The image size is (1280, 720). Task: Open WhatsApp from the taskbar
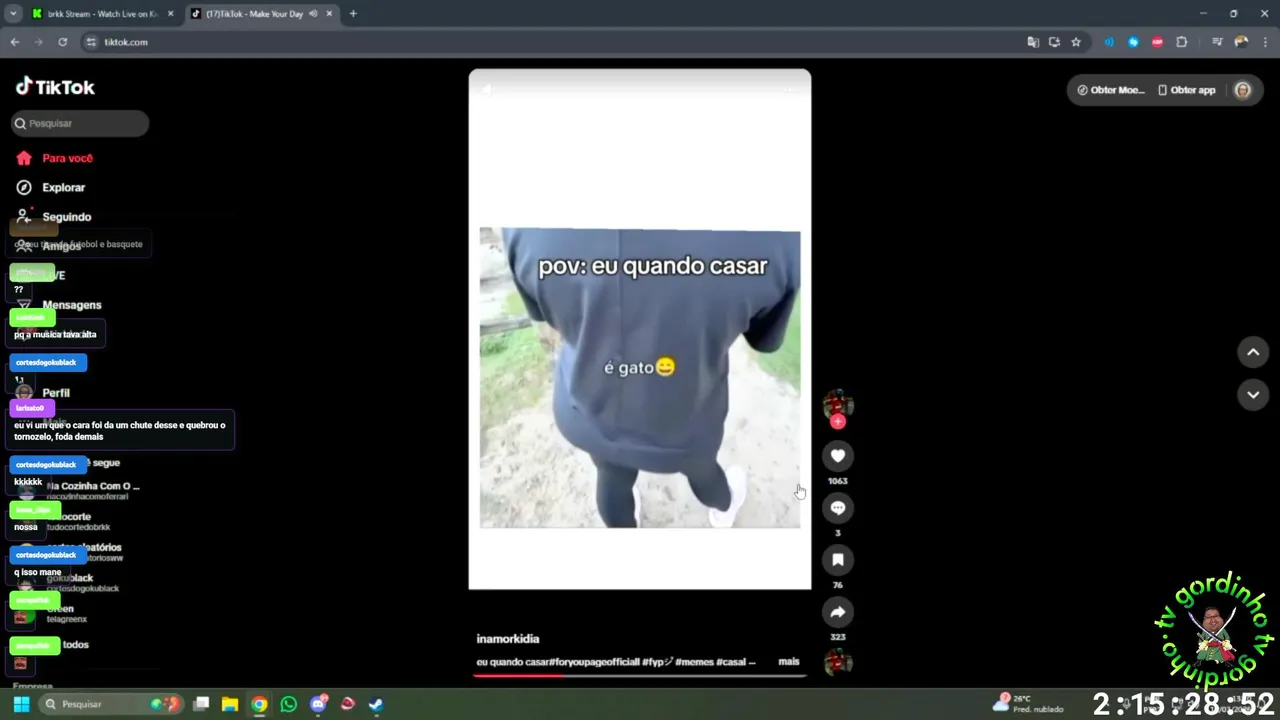click(x=289, y=704)
